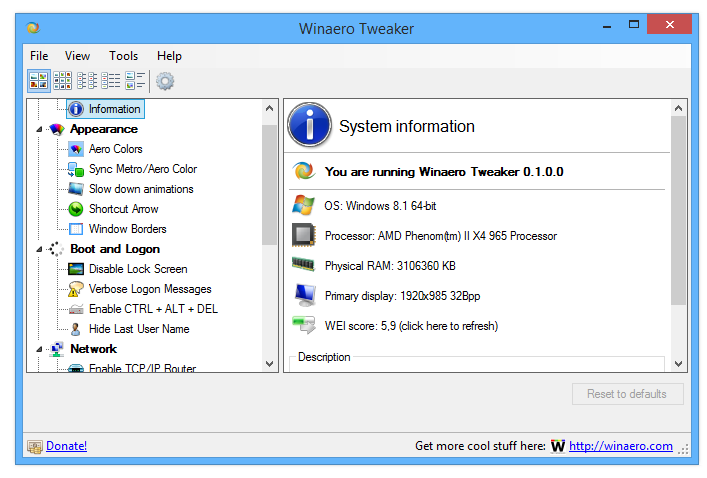Click the Window Borders icon
The image size is (707, 478).
tap(76, 229)
